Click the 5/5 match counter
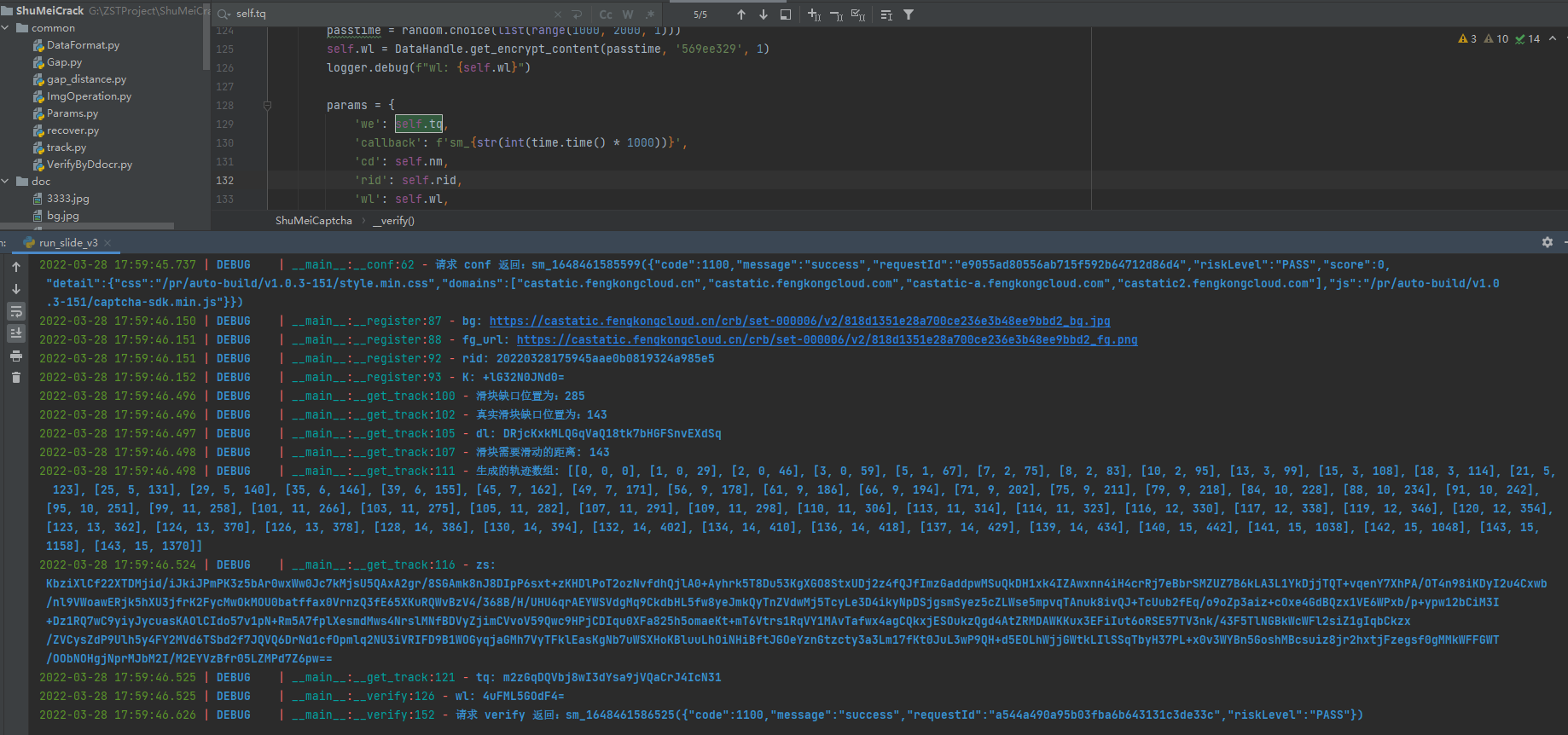This screenshot has height=735, width=1568. pyautogui.click(x=700, y=14)
